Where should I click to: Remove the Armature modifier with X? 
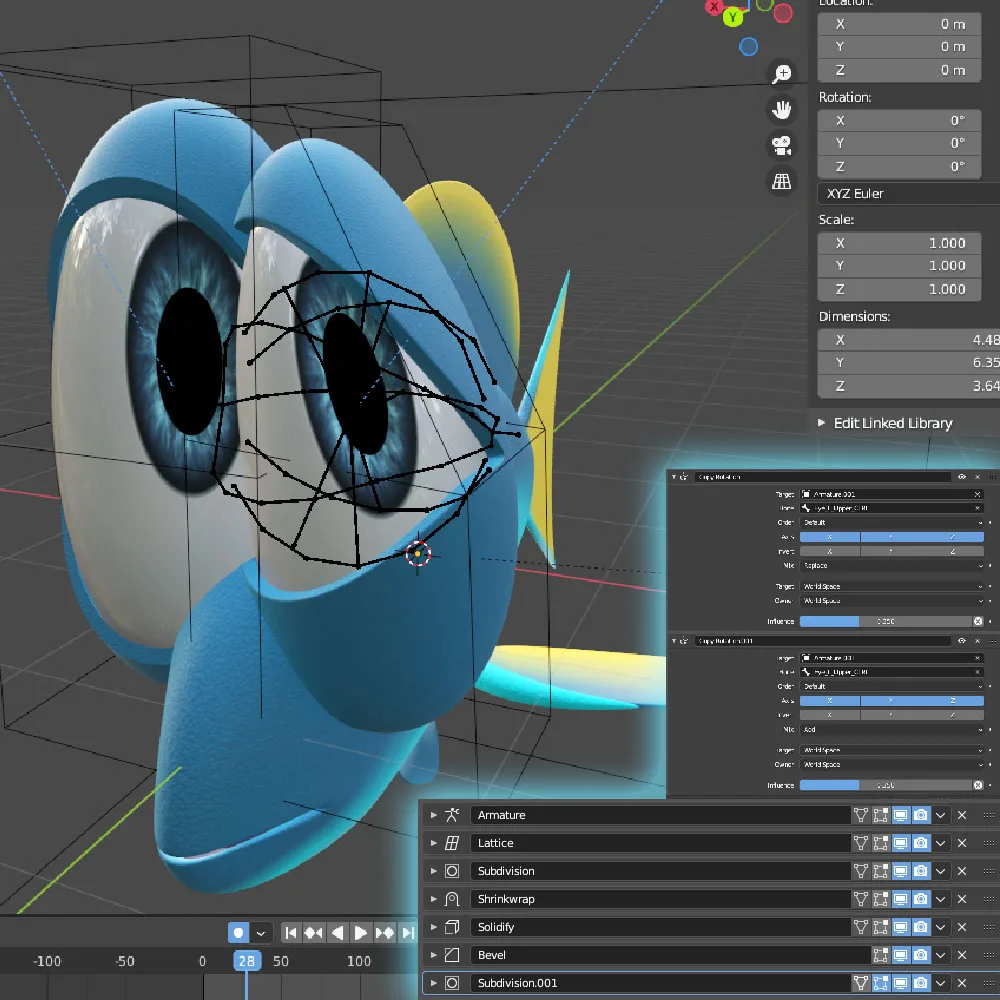click(962, 815)
